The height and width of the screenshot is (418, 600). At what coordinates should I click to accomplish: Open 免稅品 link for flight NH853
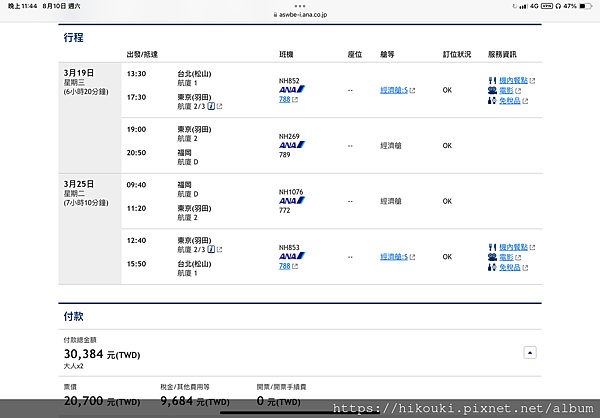tap(510, 267)
